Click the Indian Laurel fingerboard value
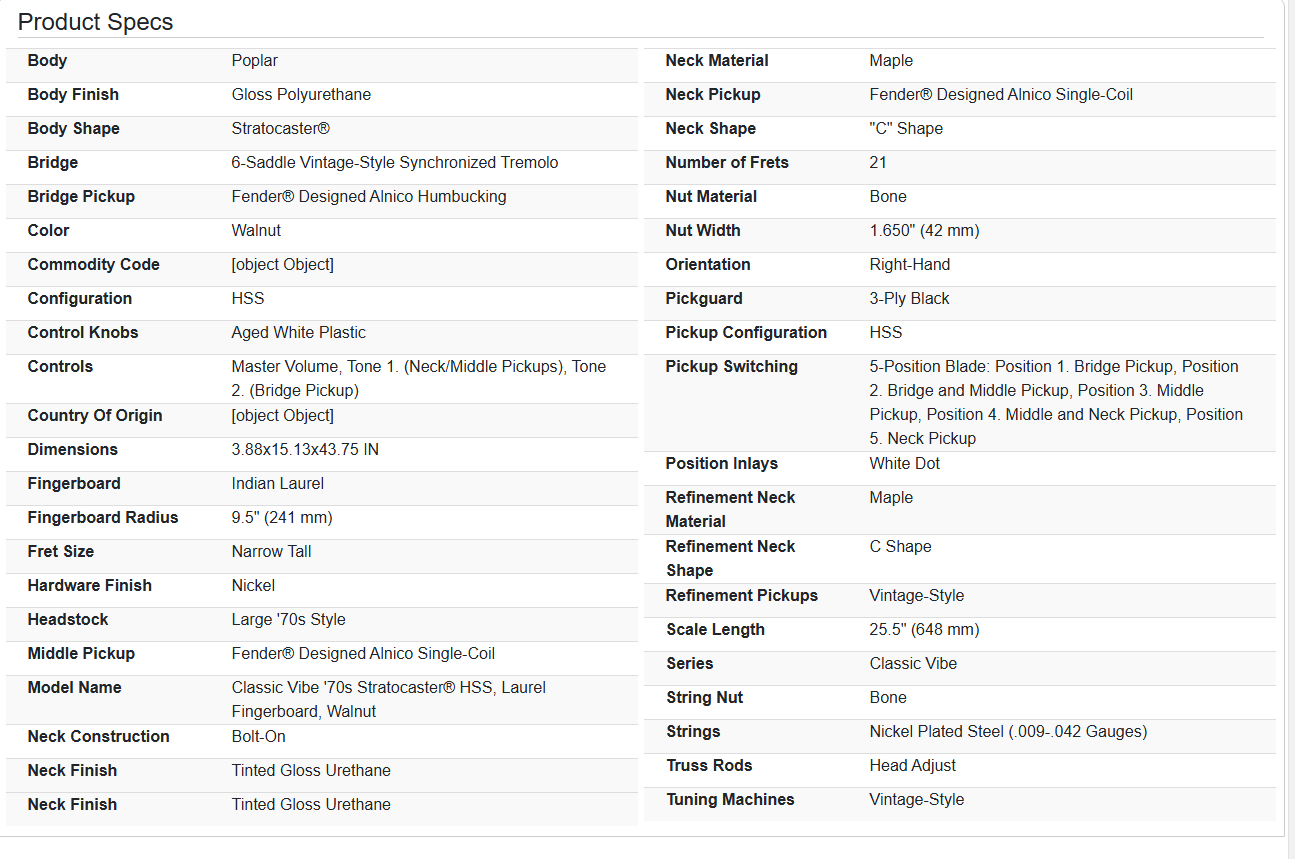This screenshot has height=859, width=1295. (x=278, y=484)
